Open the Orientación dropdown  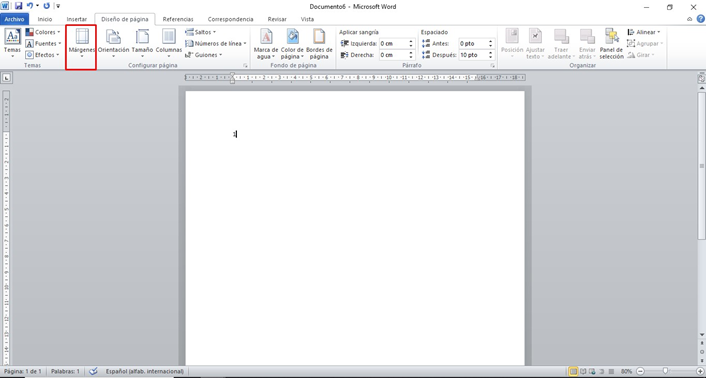[x=113, y=43]
